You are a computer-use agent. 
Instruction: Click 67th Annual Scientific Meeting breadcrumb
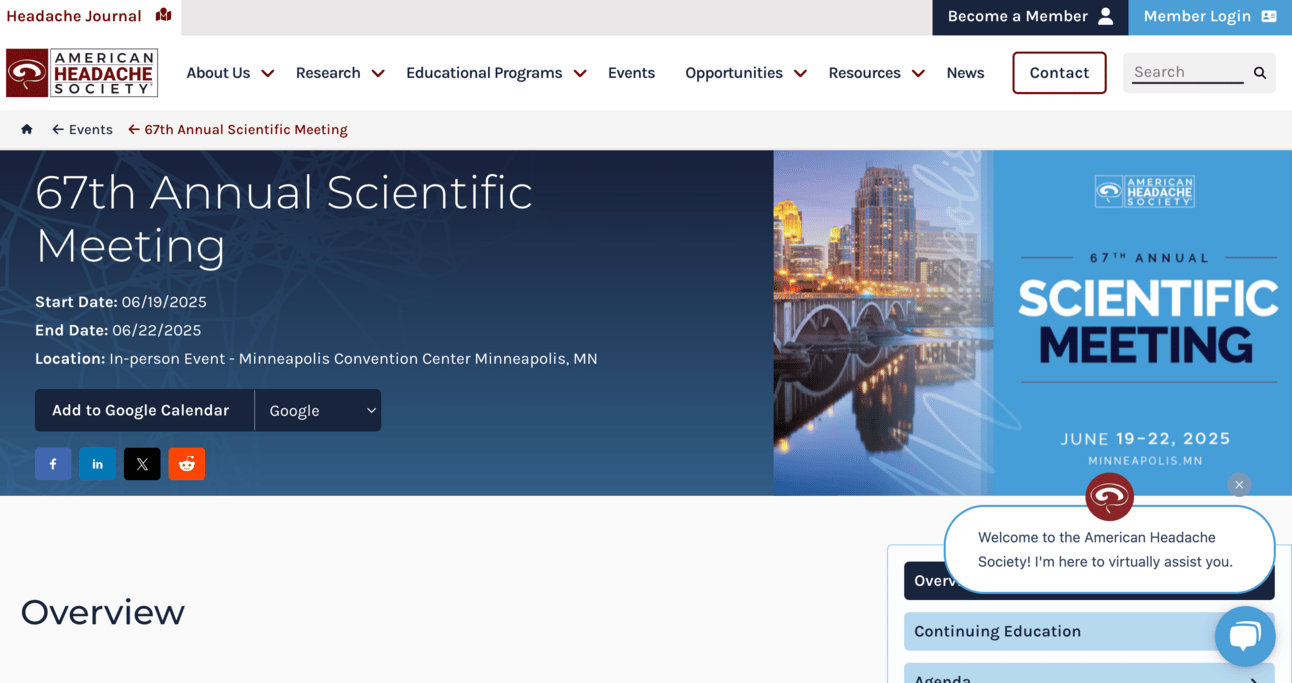(x=238, y=129)
